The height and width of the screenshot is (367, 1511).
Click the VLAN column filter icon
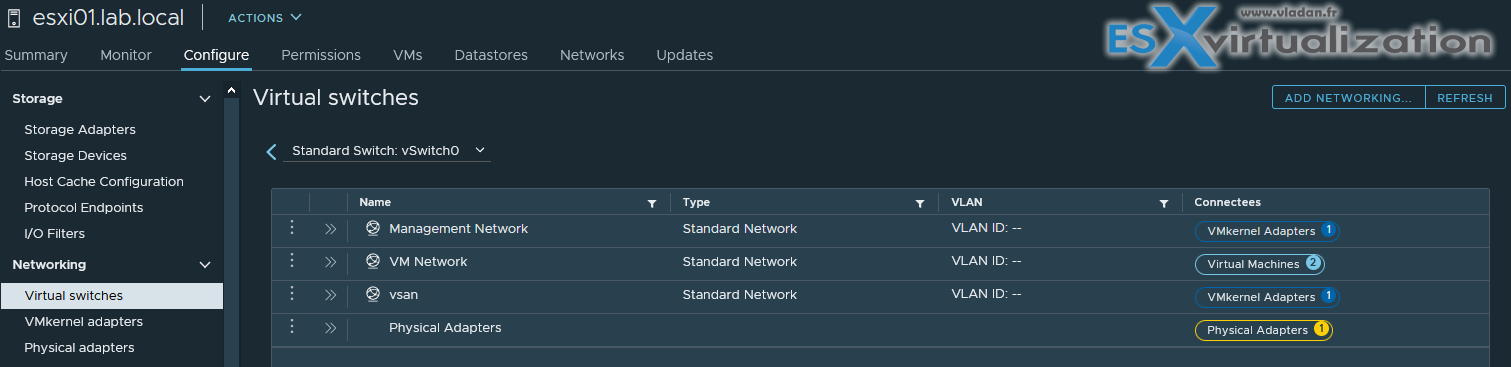tap(1164, 203)
